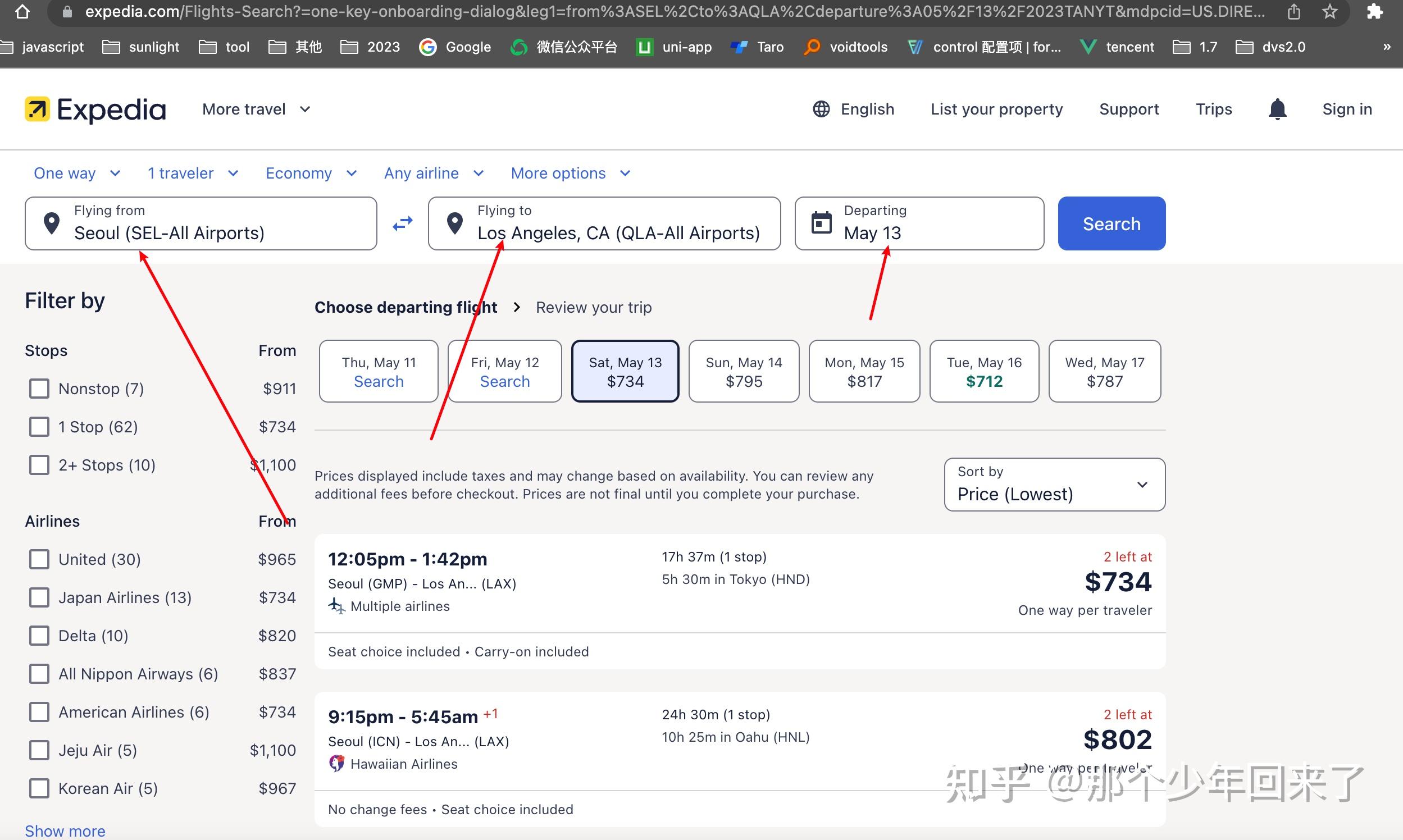Image resolution: width=1403 pixels, height=840 pixels.
Task: Select the Tue, May 16 date tab
Action: (x=984, y=371)
